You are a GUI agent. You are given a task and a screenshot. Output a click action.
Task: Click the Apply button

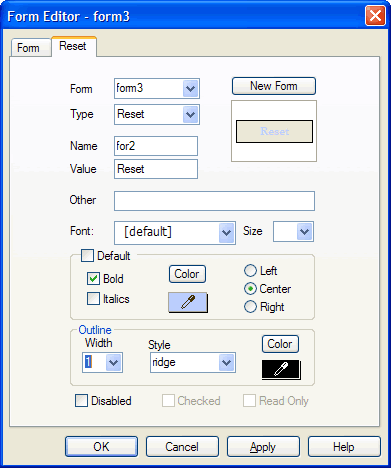pos(263,447)
